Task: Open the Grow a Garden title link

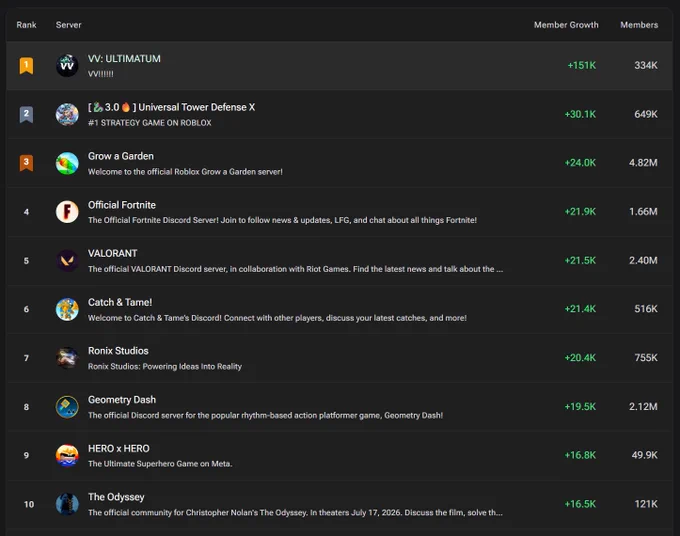Action: tap(121, 156)
